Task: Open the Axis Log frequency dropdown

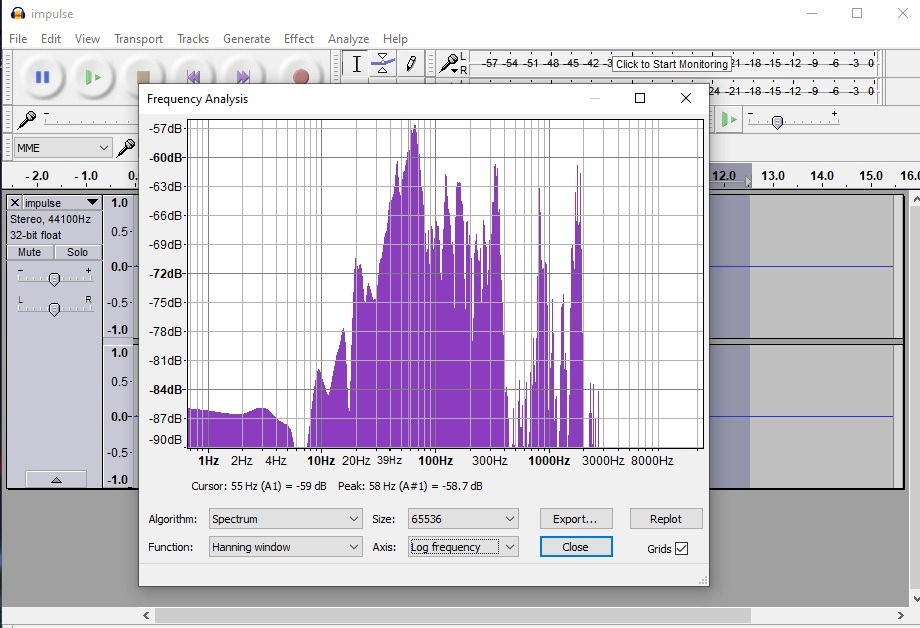Action: [463, 547]
